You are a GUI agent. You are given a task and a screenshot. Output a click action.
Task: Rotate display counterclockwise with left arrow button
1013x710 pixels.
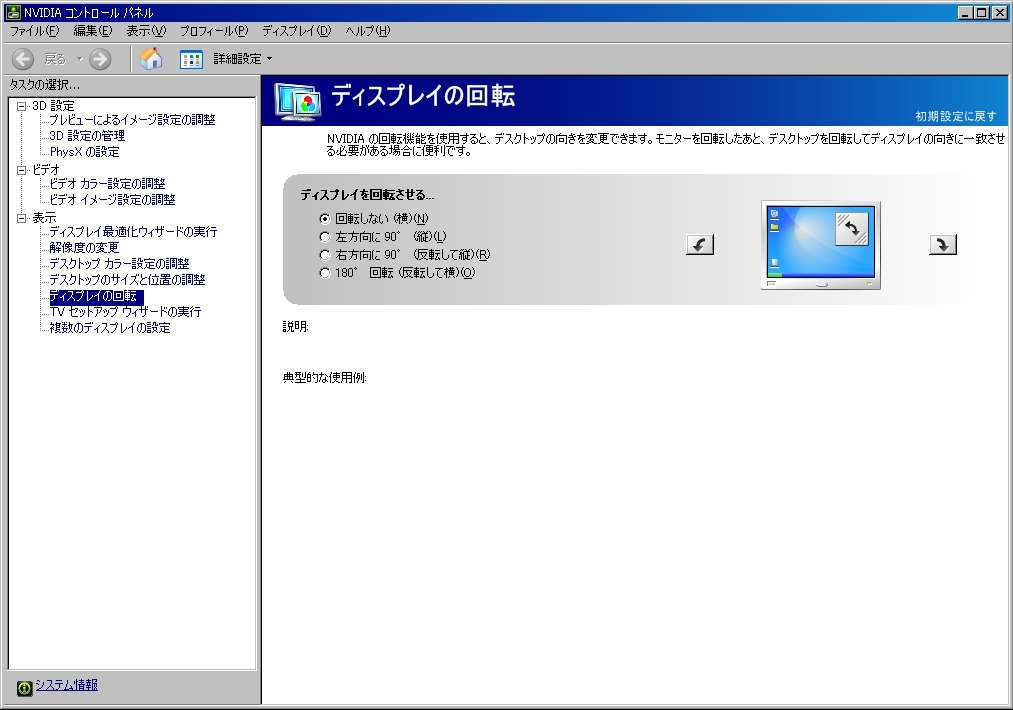[x=700, y=244]
